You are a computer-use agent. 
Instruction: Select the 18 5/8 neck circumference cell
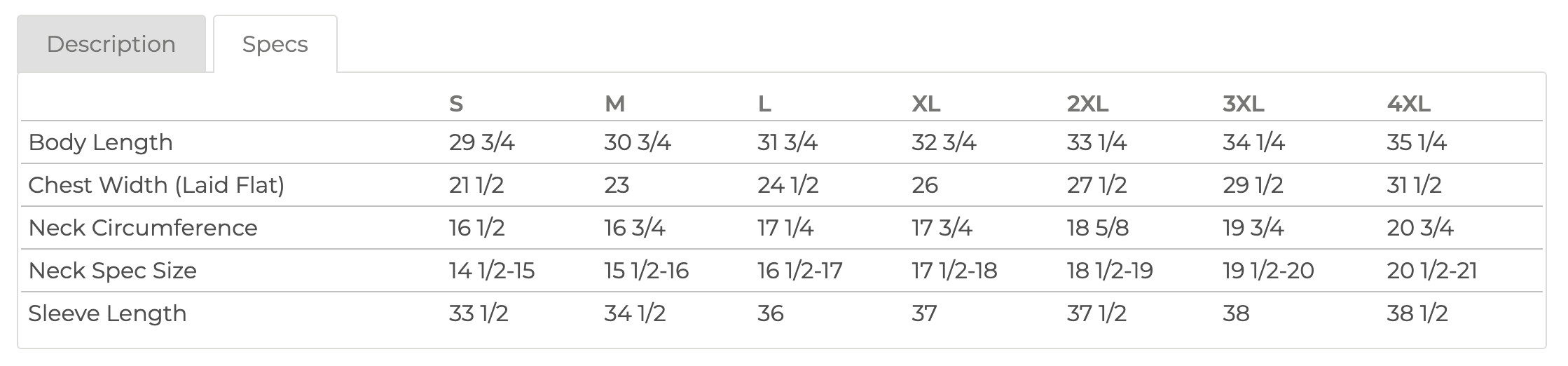click(1097, 228)
